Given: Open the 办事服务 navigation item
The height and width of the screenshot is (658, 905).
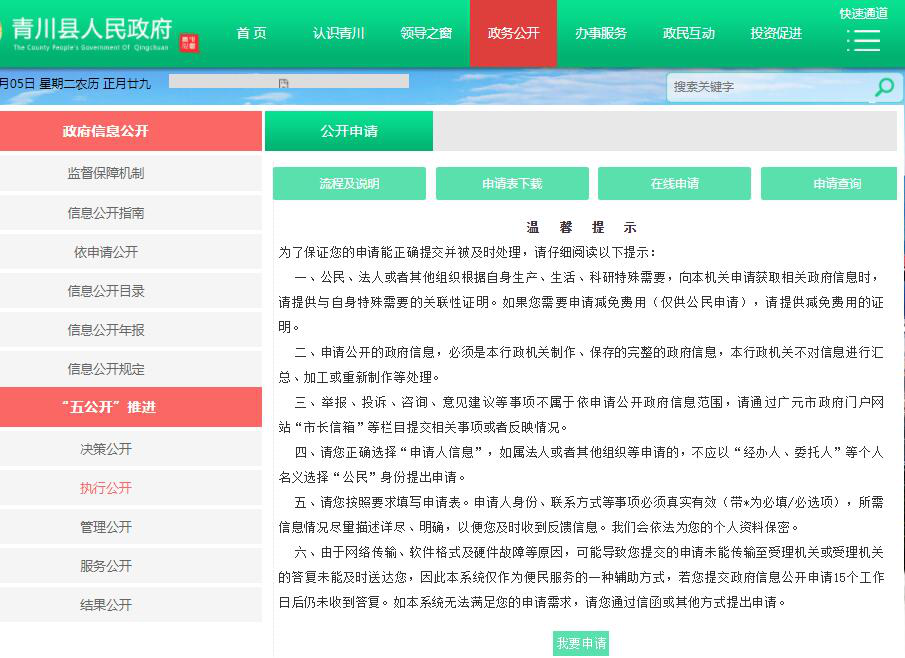Looking at the screenshot, I should point(600,33).
